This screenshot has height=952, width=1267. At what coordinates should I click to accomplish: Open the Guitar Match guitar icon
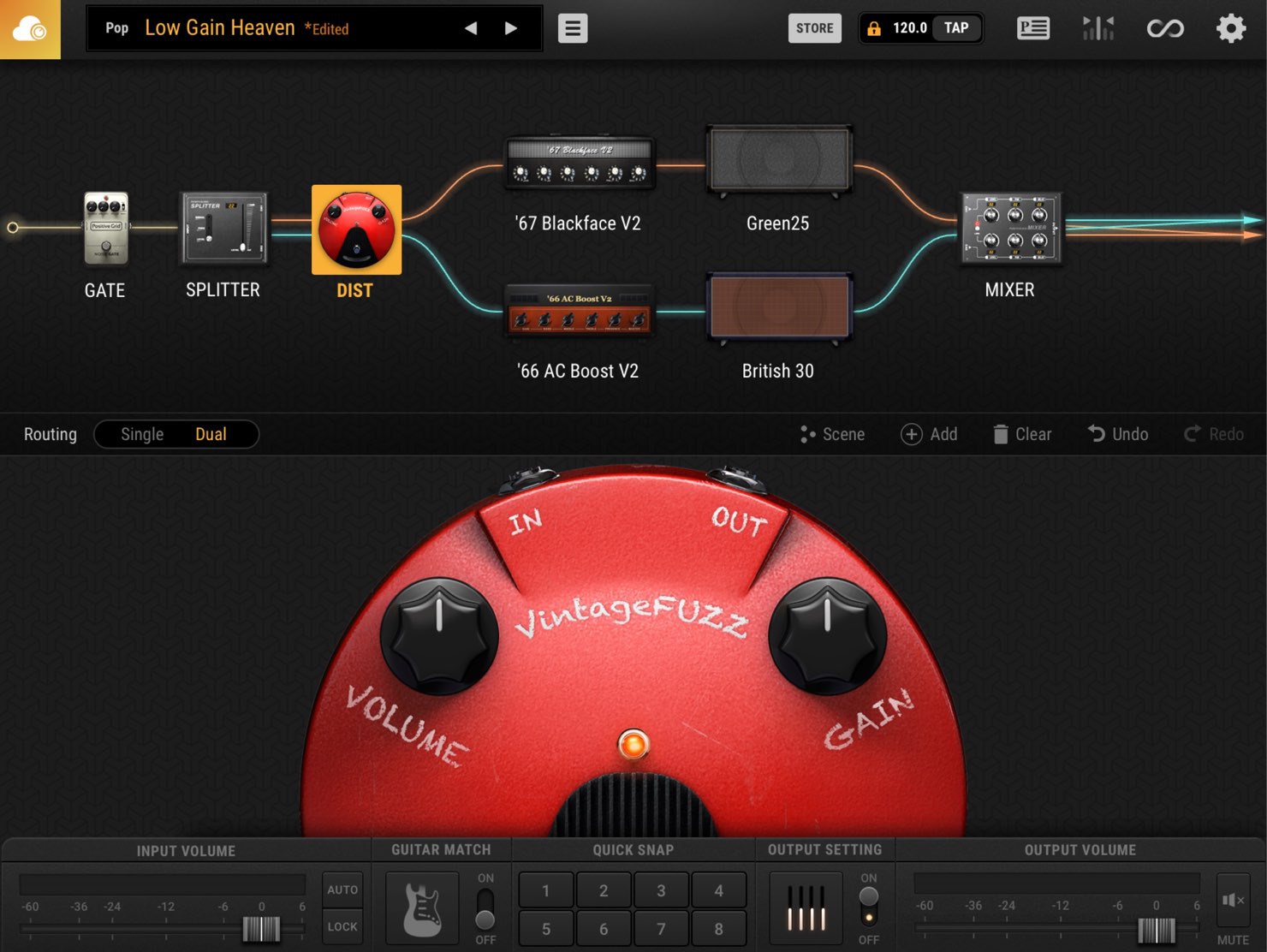422,908
